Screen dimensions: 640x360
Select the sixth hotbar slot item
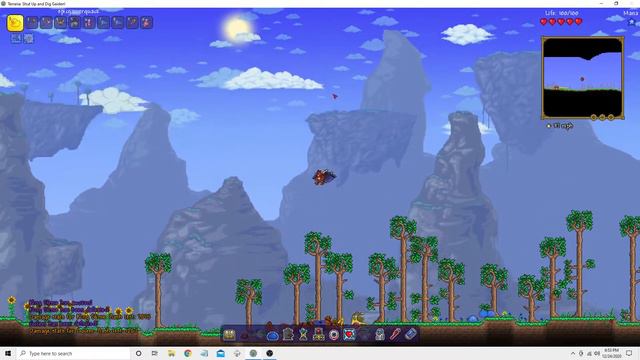pyautogui.click(x=89, y=22)
